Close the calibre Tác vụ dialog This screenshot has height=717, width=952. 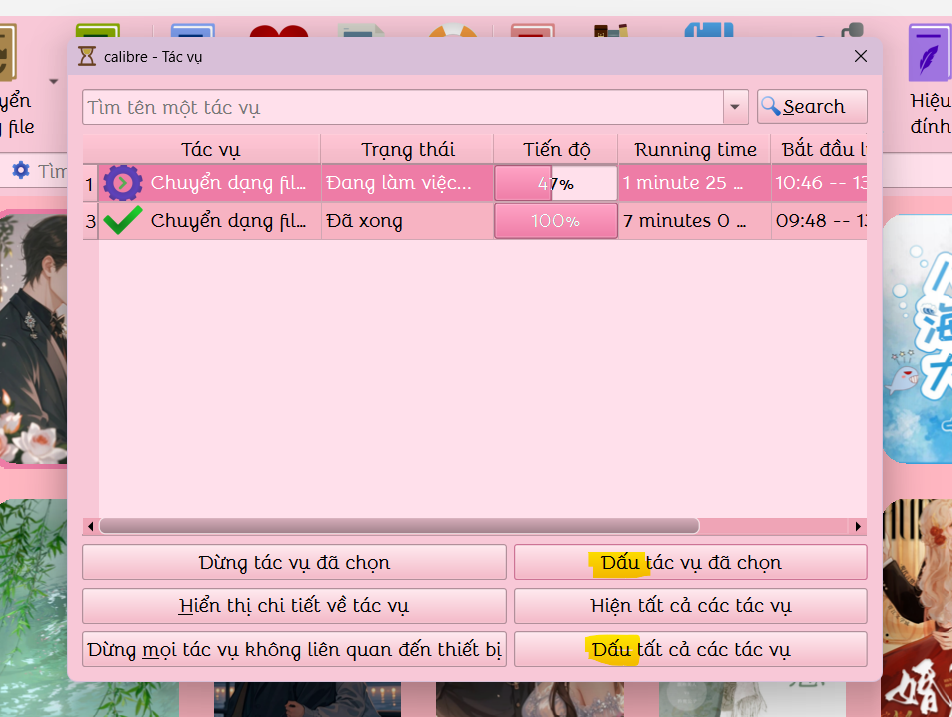click(x=860, y=56)
